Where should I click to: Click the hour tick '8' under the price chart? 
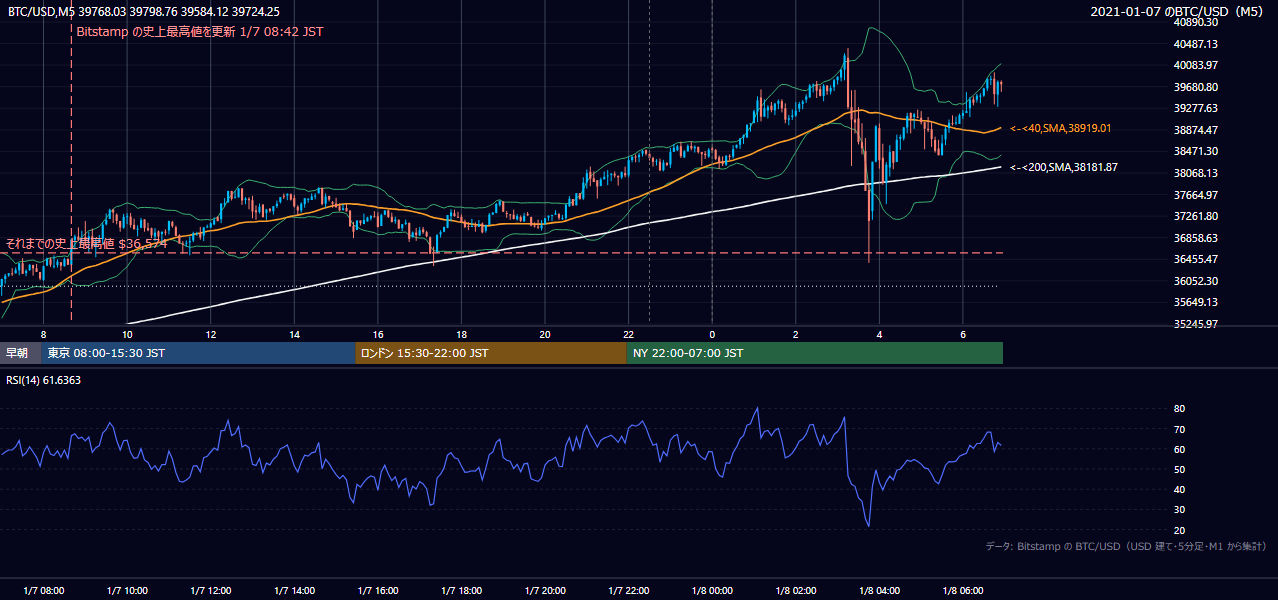point(43,334)
